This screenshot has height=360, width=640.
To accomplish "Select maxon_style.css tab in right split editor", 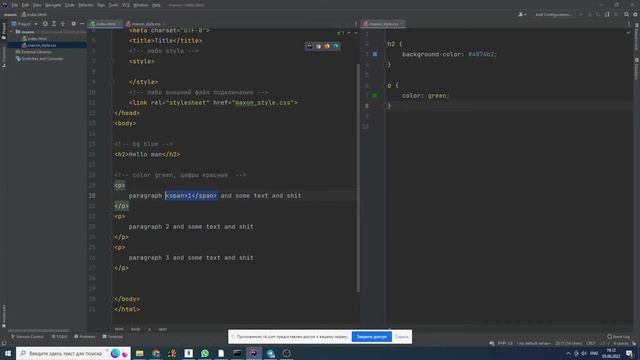I will [384, 24].
